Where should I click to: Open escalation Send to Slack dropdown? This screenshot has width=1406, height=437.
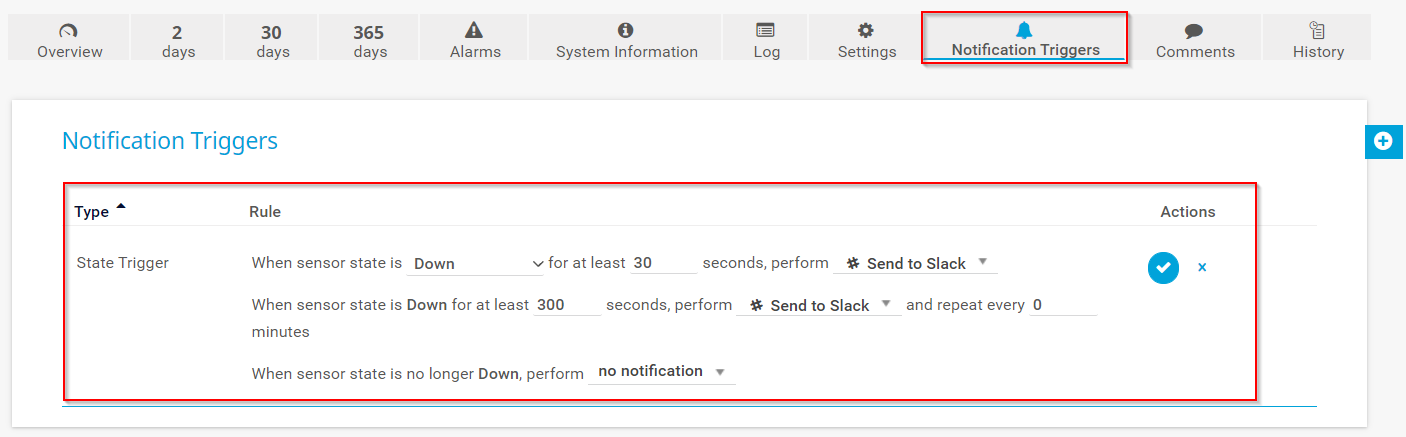[x=819, y=306]
